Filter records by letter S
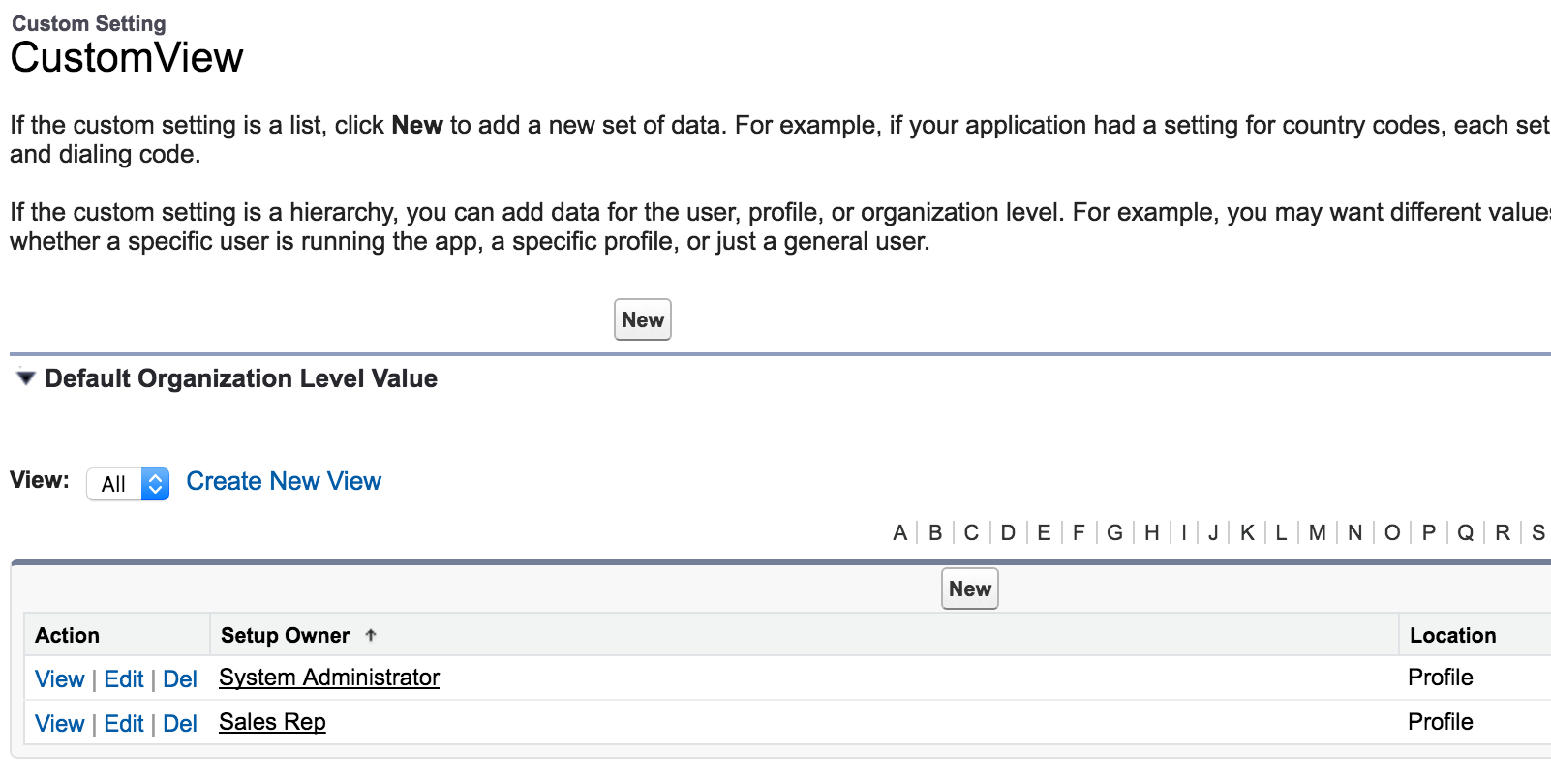The image size is (1551, 784). (x=1537, y=533)
